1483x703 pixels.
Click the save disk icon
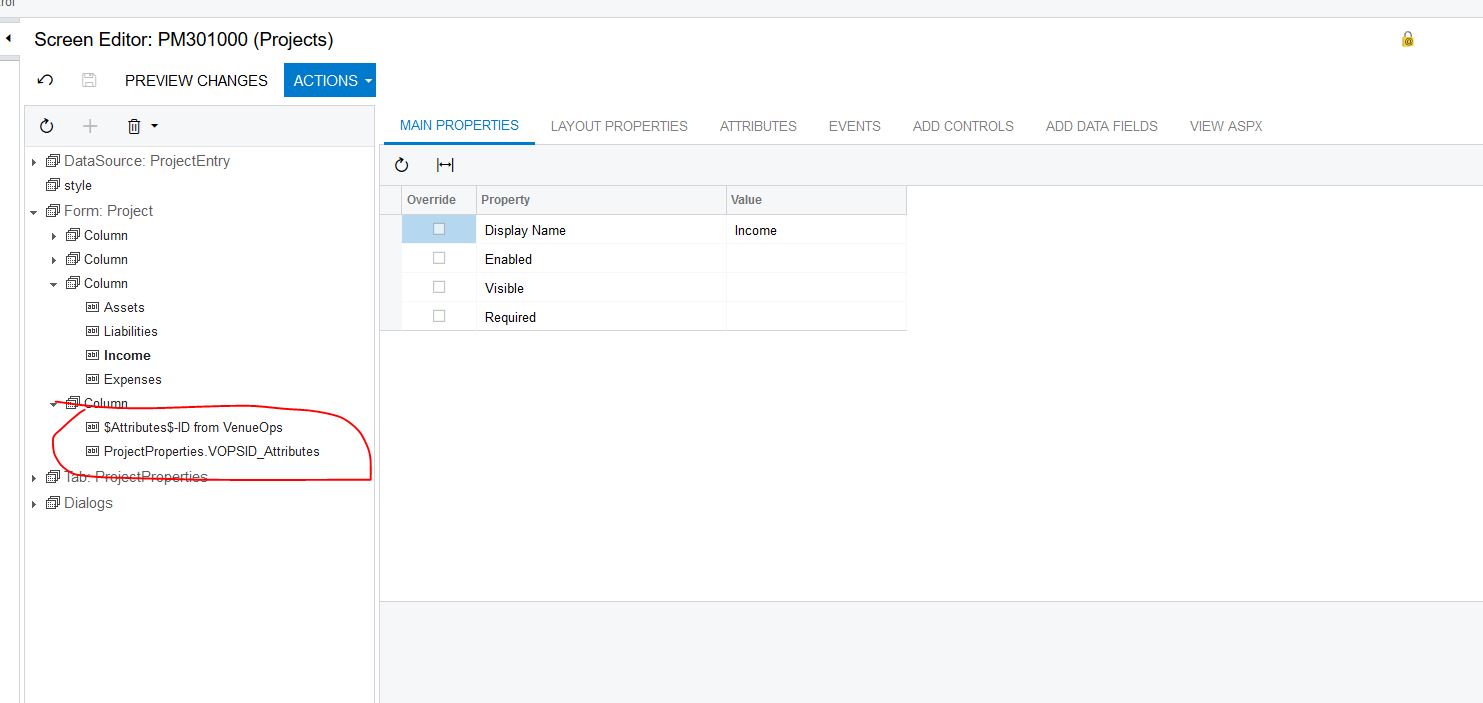[x=89, y=80]
